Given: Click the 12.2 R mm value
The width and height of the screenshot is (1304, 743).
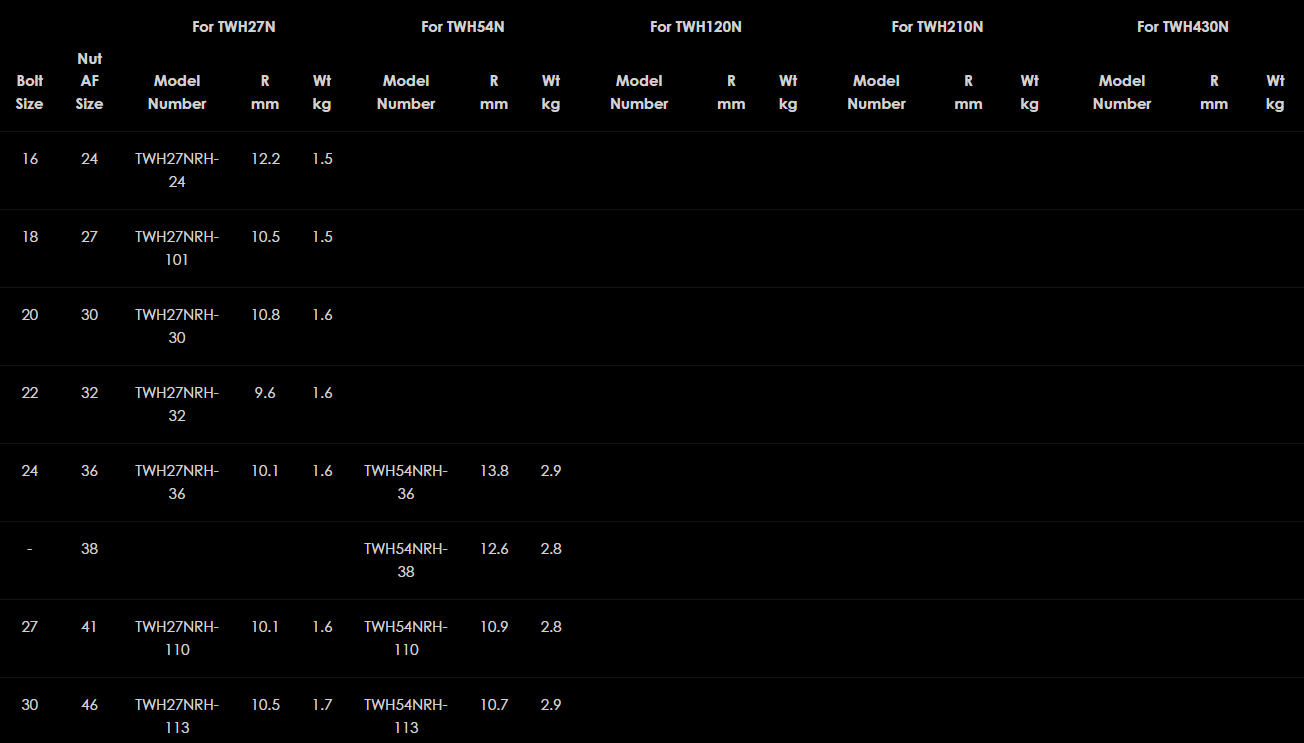Looking at the screenshot, I should [x=265, y=159].
